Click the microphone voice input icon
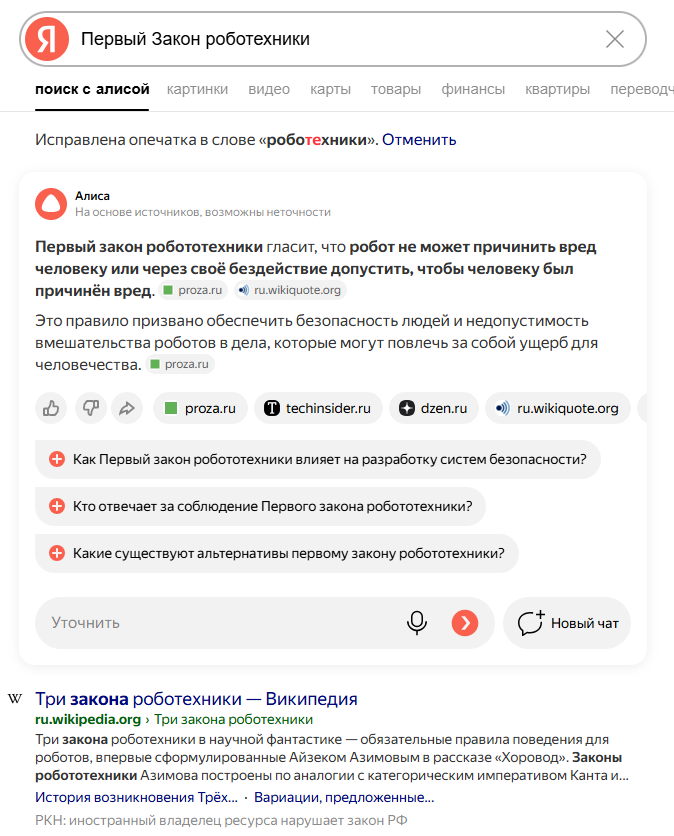 click(417, 623)
